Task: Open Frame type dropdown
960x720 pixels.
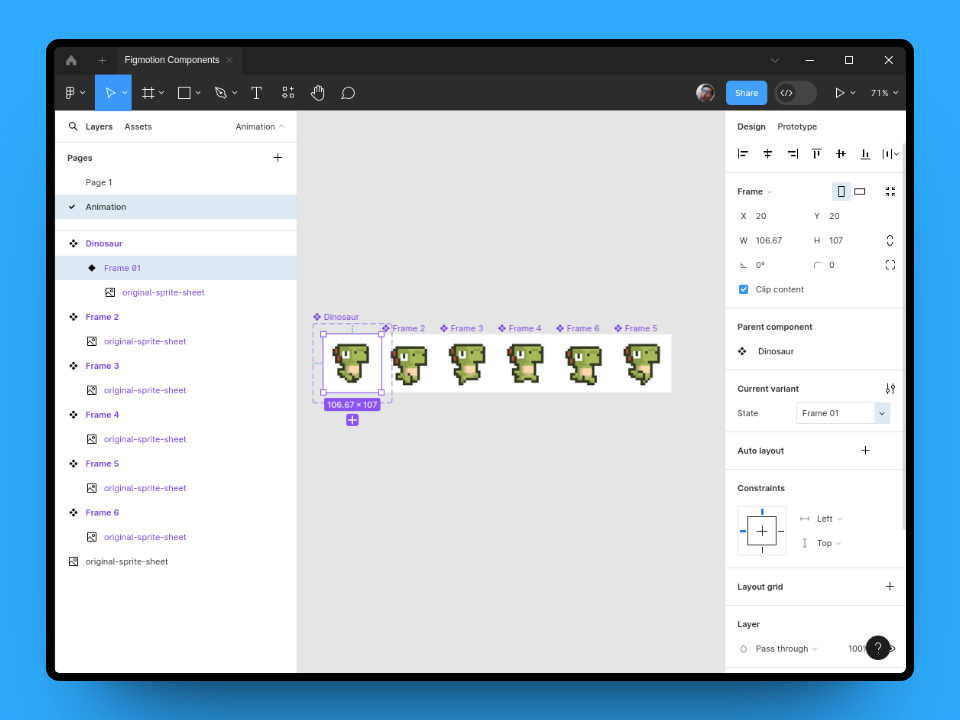Action: [755, 192]
